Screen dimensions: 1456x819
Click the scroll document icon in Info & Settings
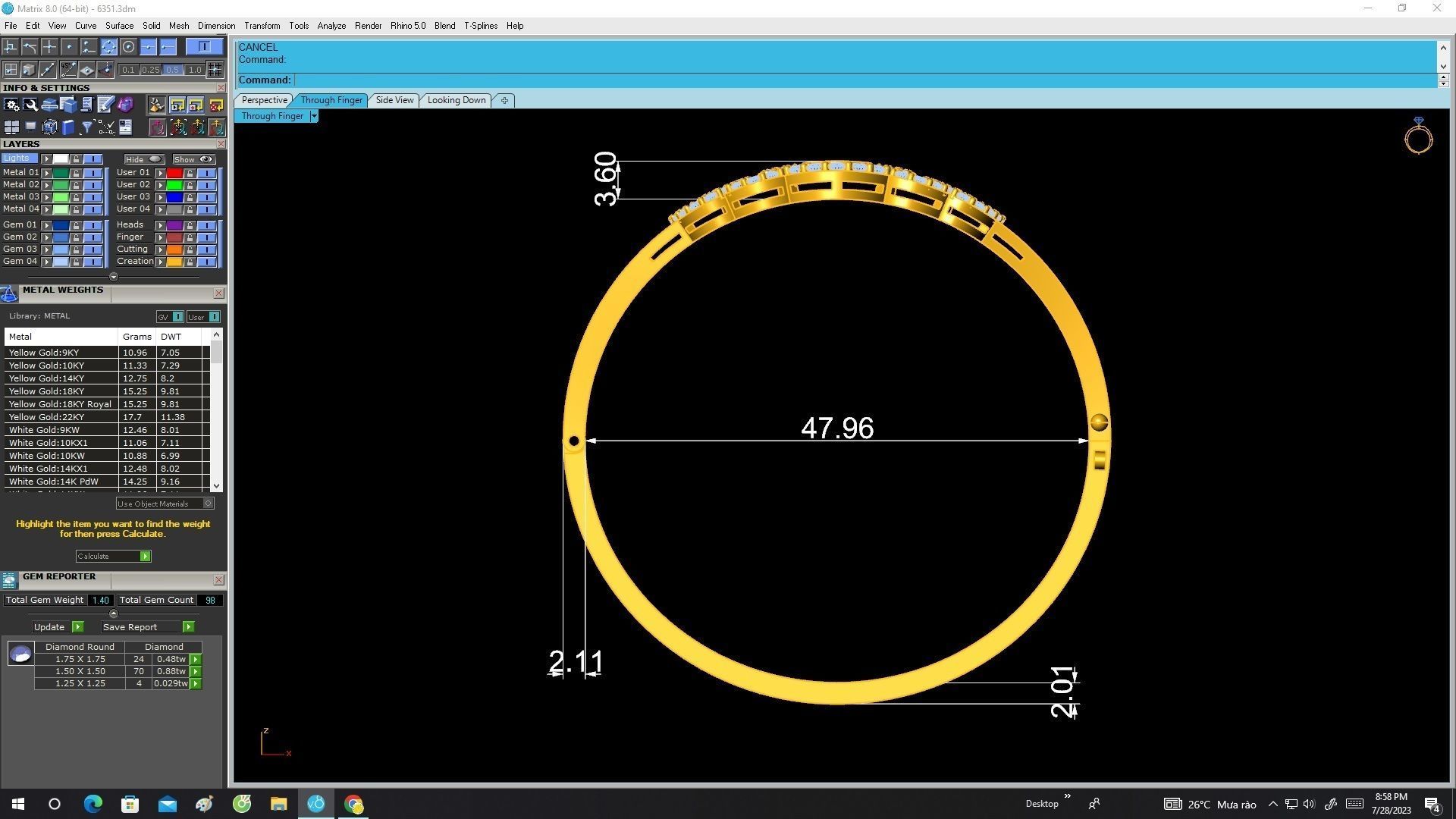(87, 105)
